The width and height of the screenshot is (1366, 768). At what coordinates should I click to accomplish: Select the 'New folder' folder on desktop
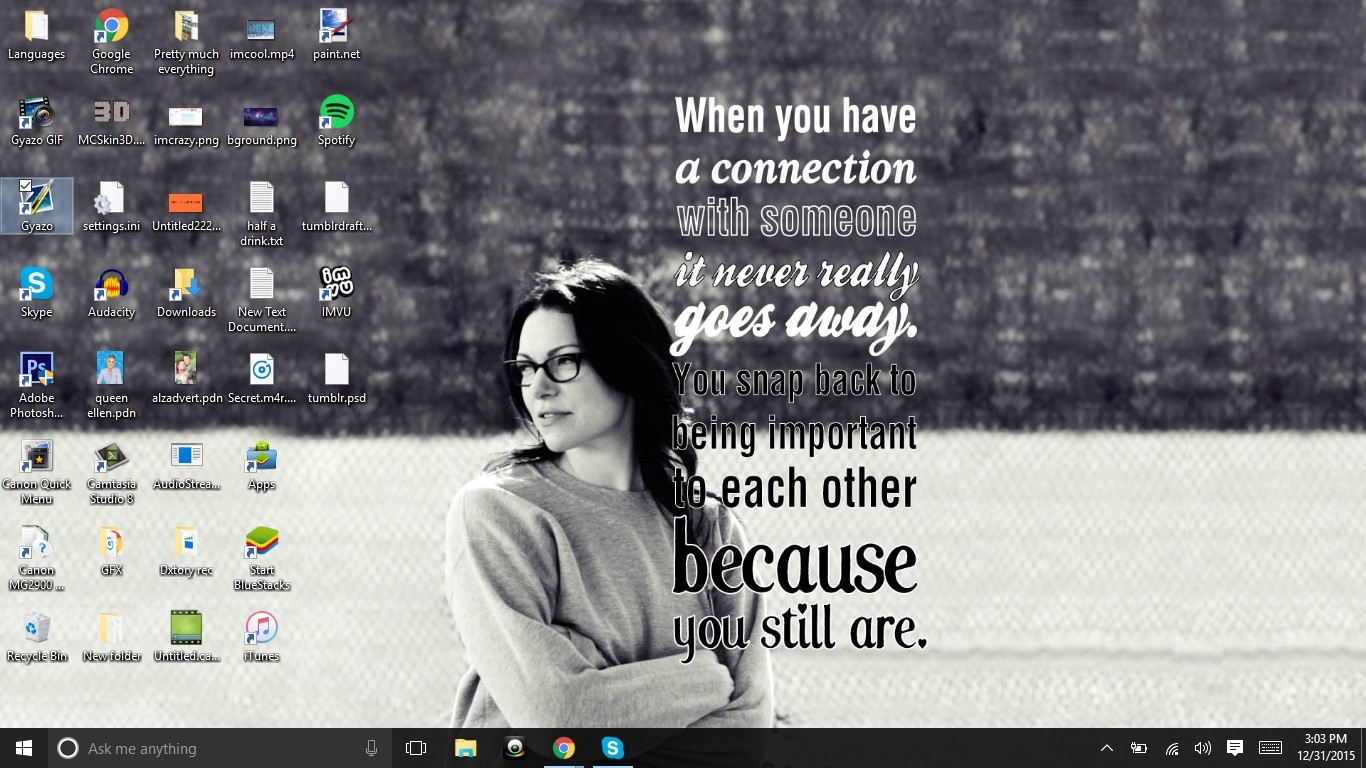[111, 637]
